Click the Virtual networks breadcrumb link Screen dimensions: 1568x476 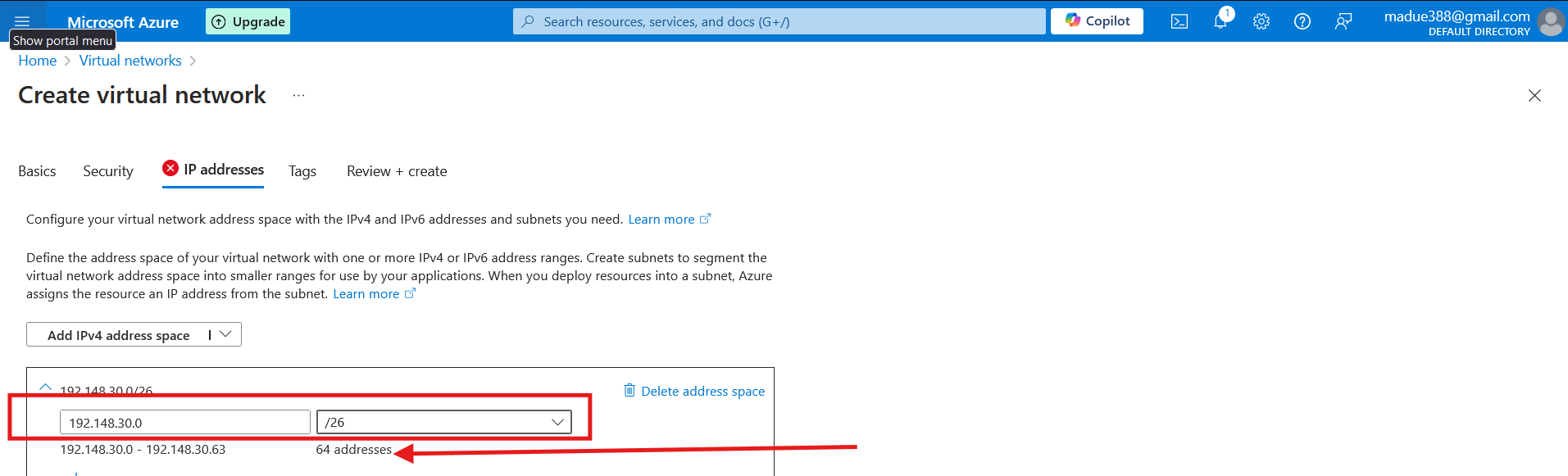click(130, 61)
